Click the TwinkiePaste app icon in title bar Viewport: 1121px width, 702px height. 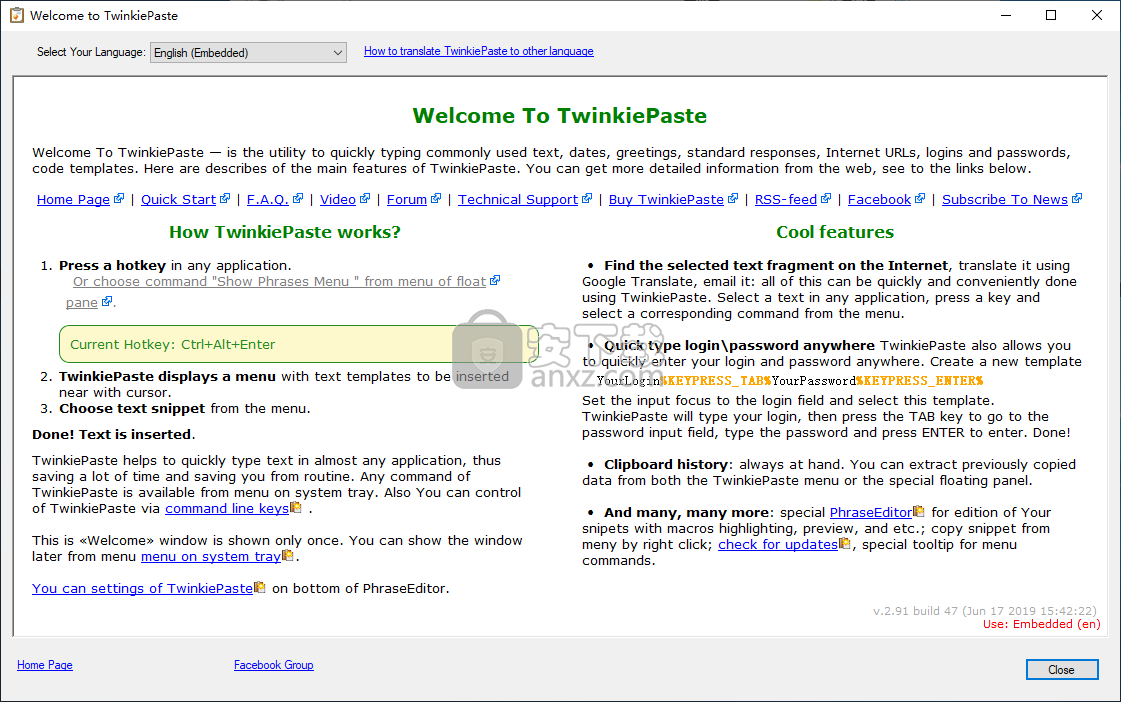point(16,15)
